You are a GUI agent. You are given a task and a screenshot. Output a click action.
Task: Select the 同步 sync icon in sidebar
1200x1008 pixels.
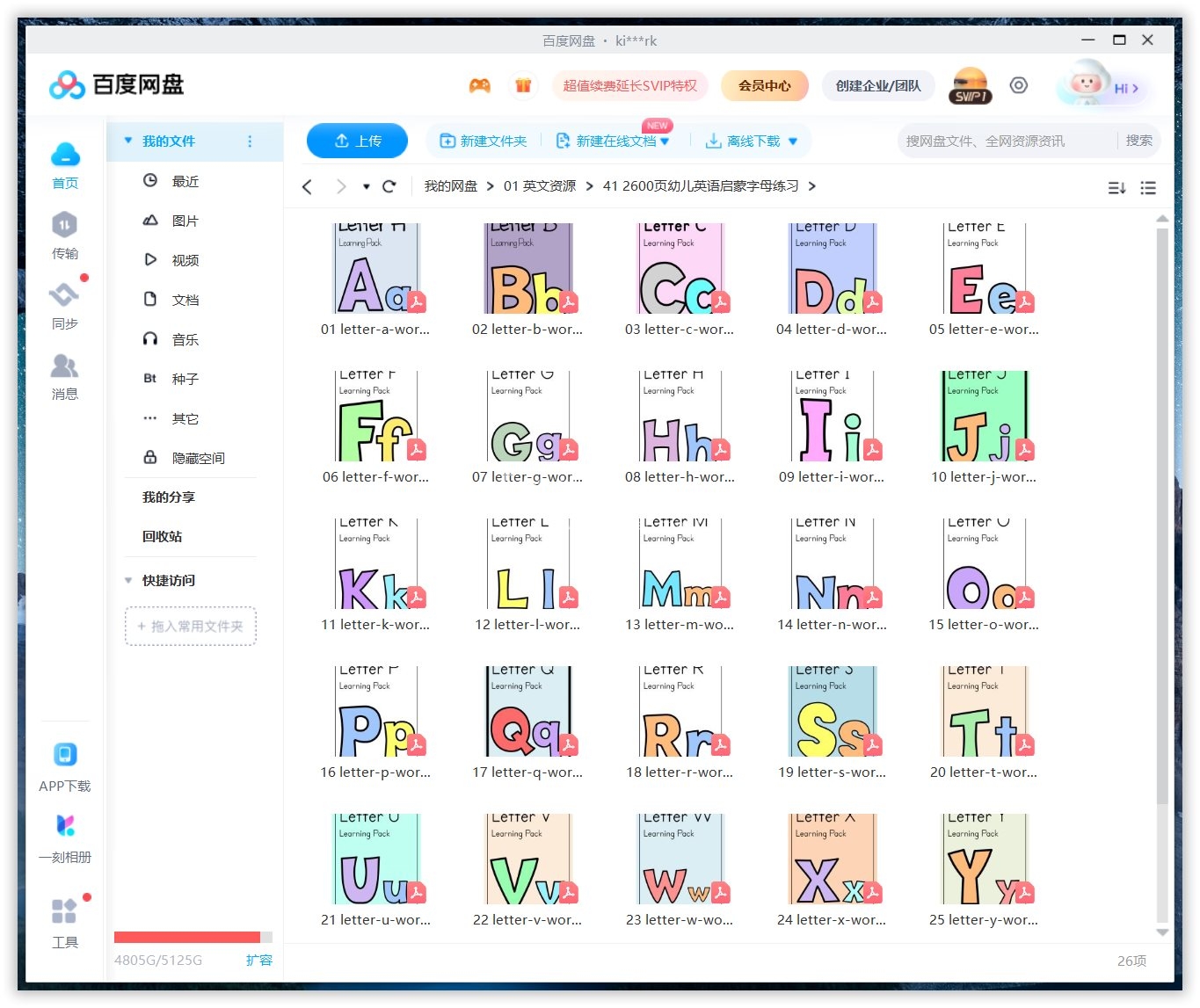point(64,305)
